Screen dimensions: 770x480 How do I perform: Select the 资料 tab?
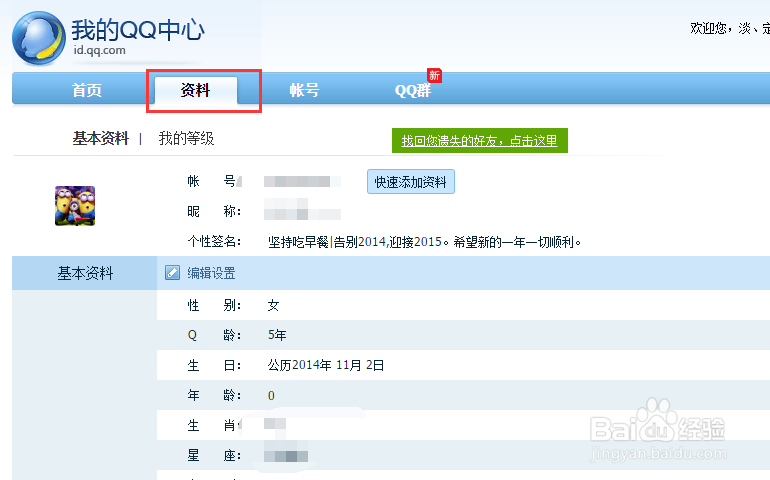[x=195, y=90]
